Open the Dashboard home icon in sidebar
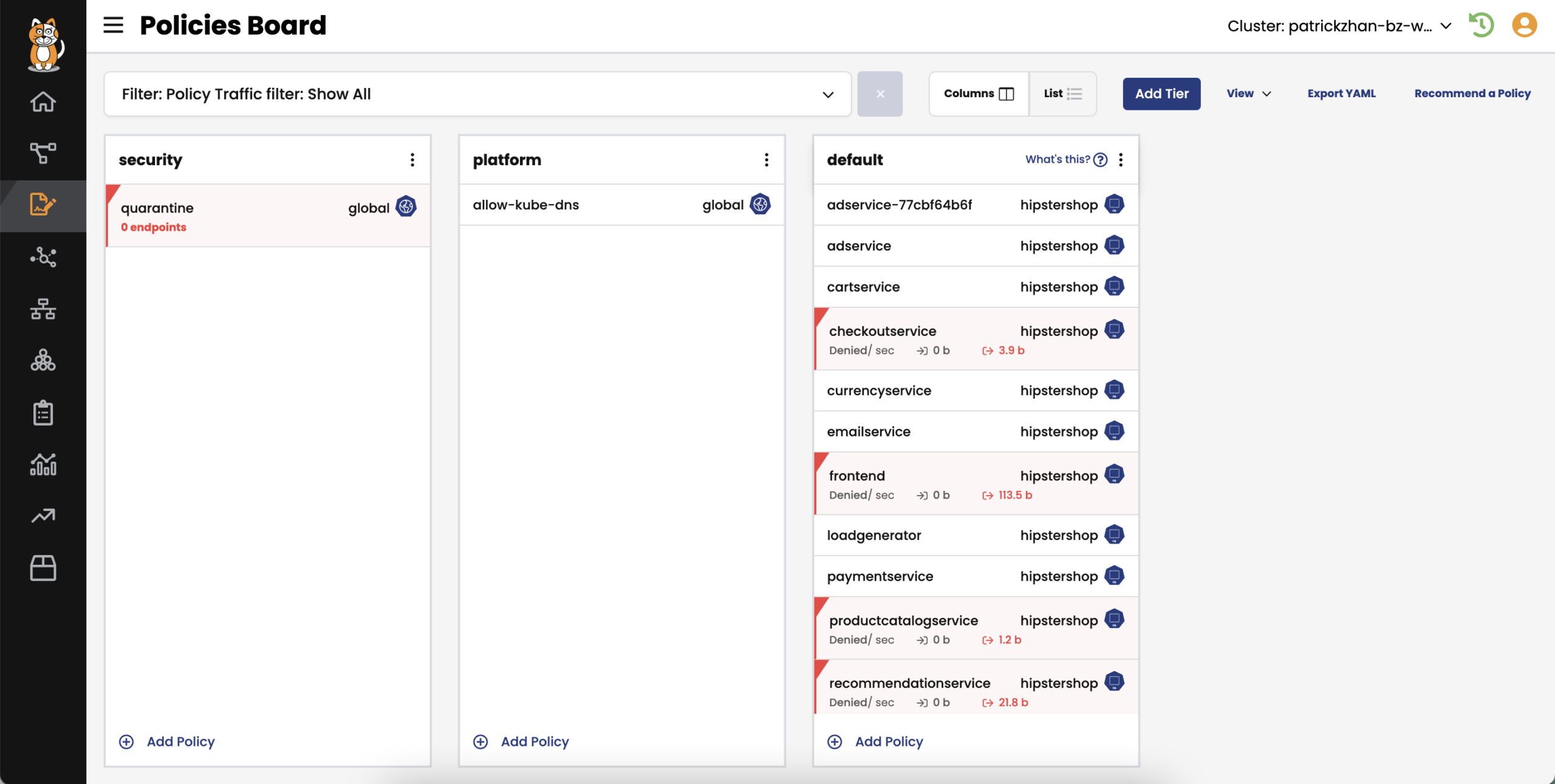 43,101
